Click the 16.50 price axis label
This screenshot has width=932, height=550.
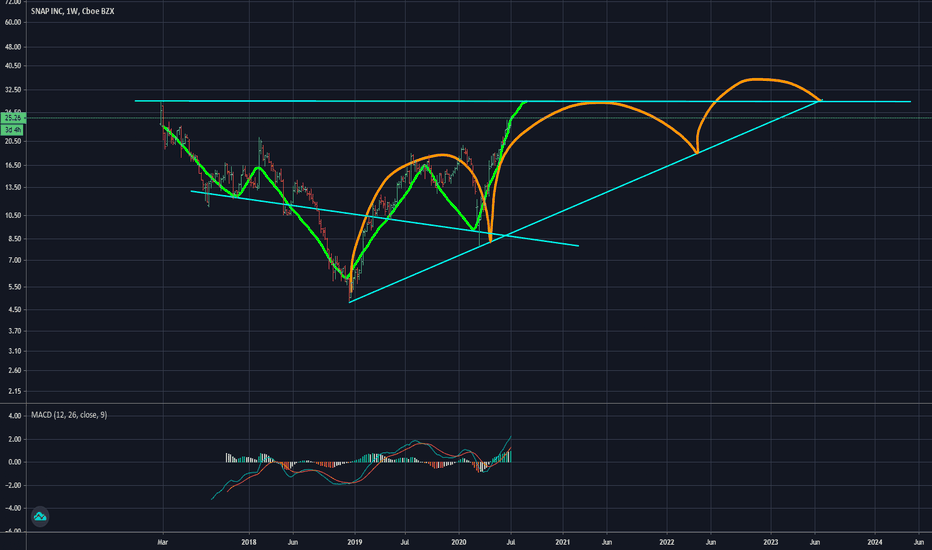12,165
